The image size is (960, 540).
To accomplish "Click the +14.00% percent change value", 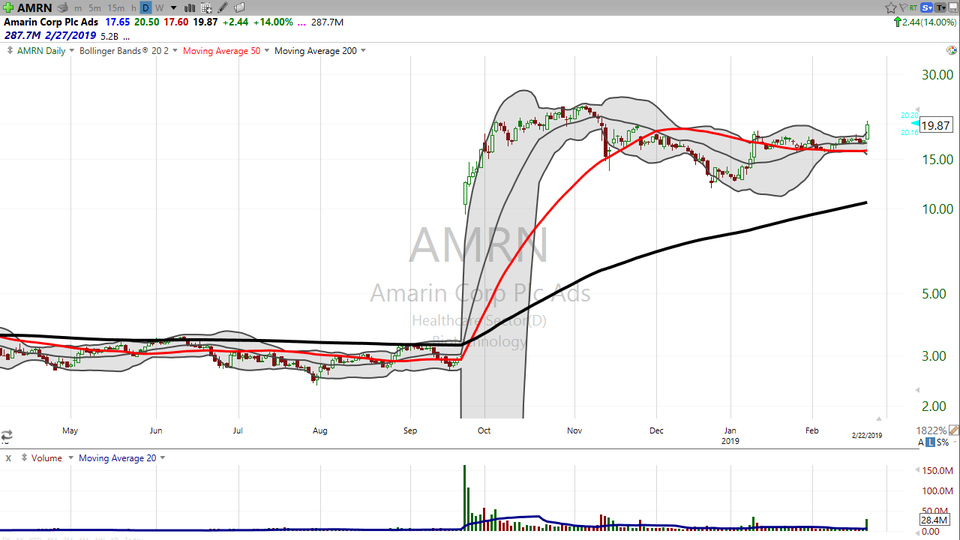I will [x=274, y=22].
